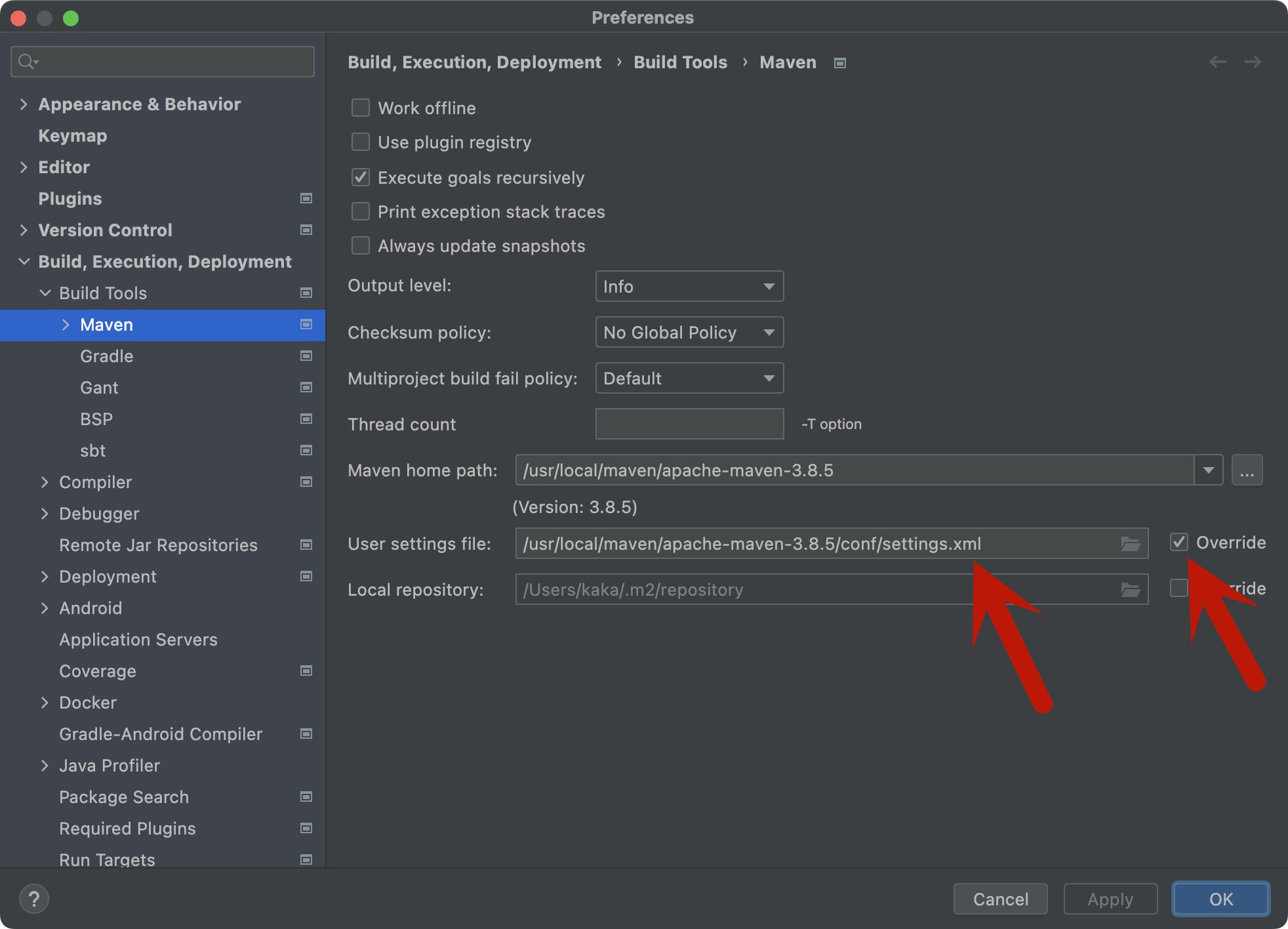Click project-level settings icon beside Maven breadcrumb
The height and width of the screenshot is (929, 1288).
(x=839, y=63)
